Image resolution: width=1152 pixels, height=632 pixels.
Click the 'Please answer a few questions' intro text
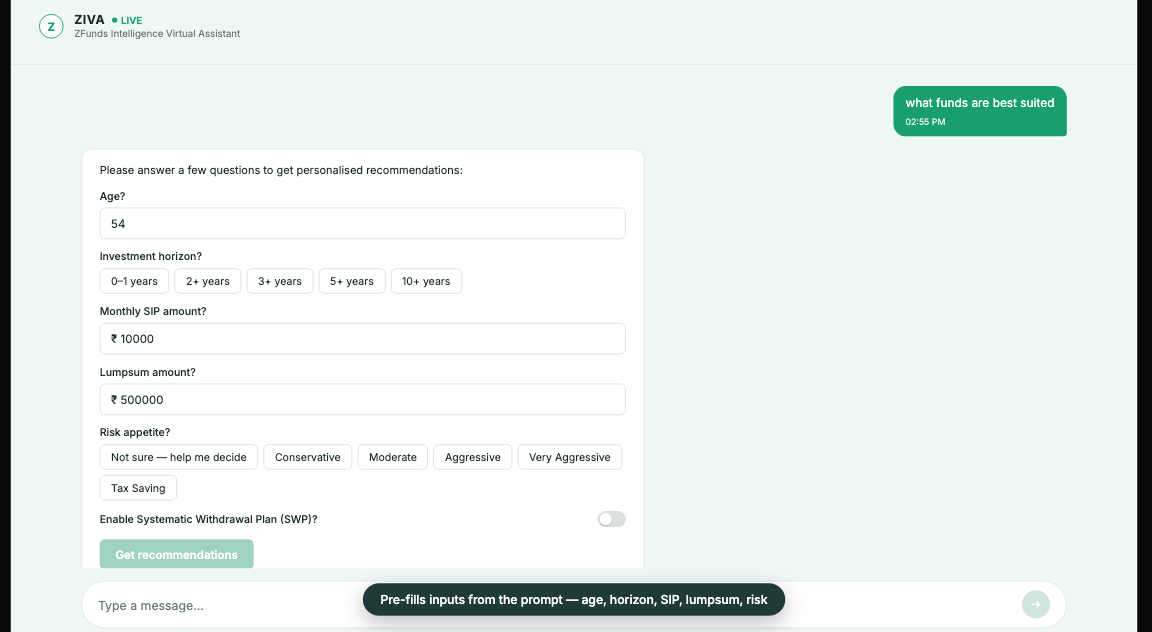coord(281,170)
